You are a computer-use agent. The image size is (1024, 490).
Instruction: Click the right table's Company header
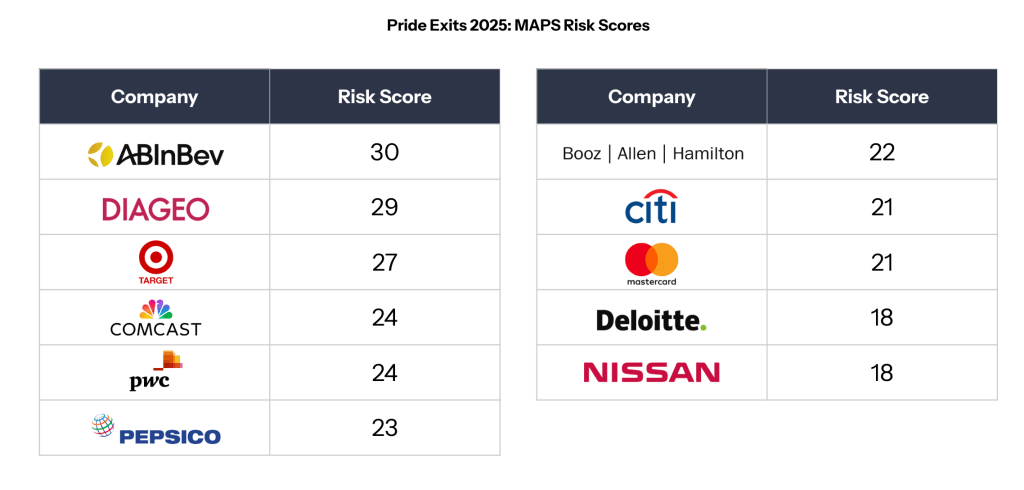[x=651, y=97]
